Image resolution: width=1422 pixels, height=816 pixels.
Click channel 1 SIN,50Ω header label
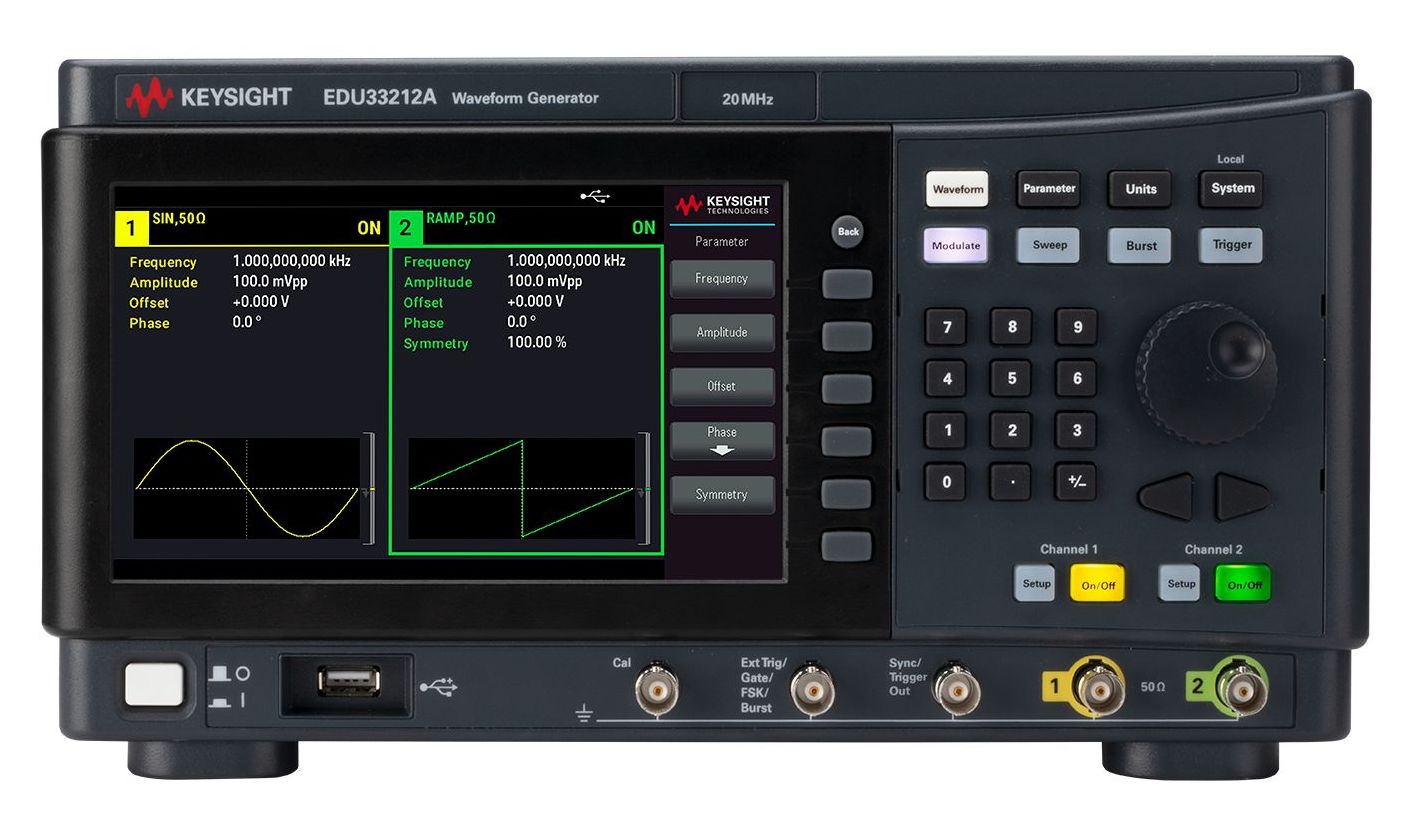(x=178, y=217)
